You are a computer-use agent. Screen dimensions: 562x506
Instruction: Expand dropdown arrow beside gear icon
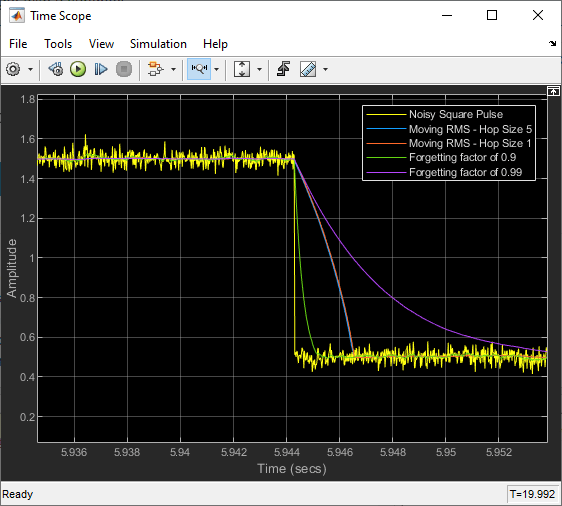[30, 70]
